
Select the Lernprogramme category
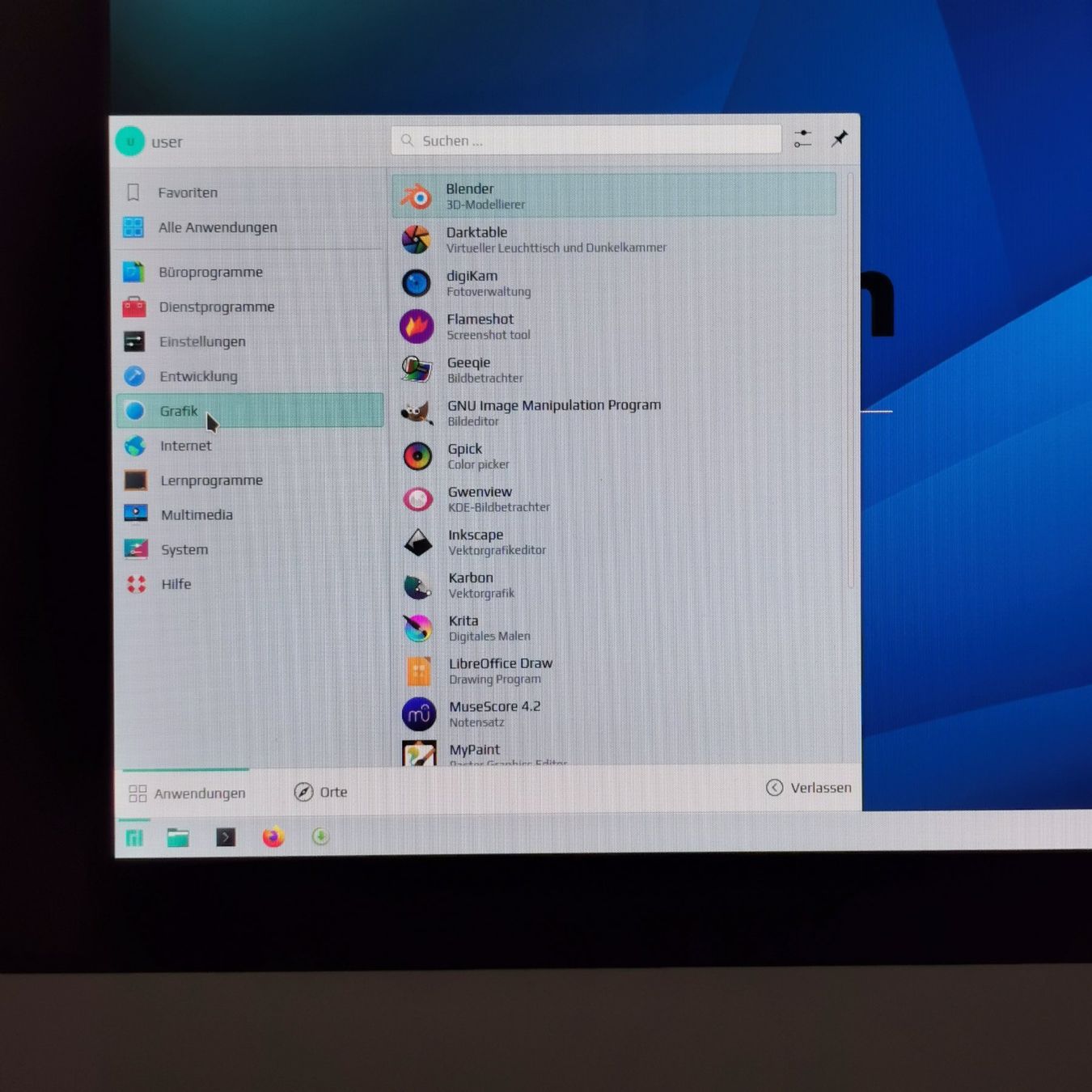point(250,480)
